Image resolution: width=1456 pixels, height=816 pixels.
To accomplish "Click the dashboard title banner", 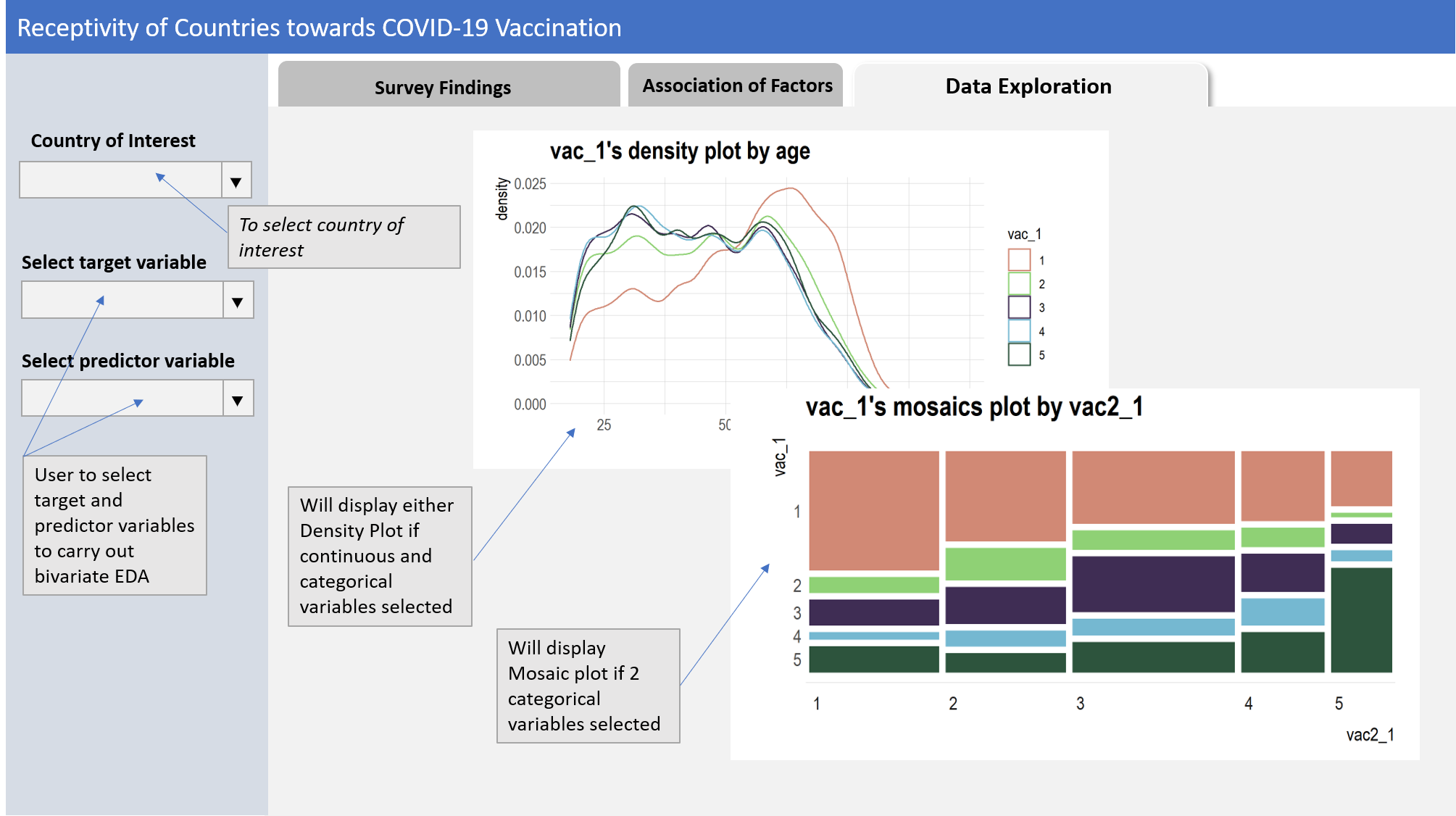I will (319, 28).
